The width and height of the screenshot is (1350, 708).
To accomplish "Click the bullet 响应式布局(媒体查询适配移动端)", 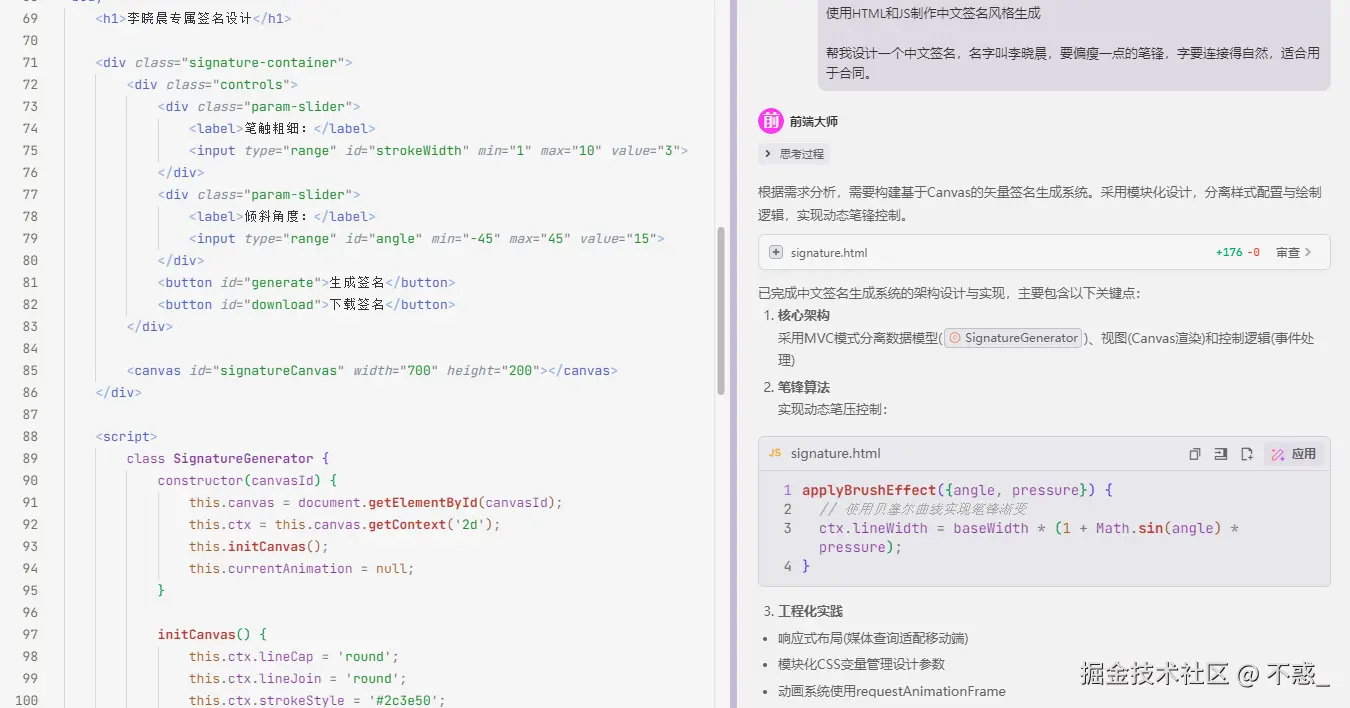I will [x=873, y=638].
